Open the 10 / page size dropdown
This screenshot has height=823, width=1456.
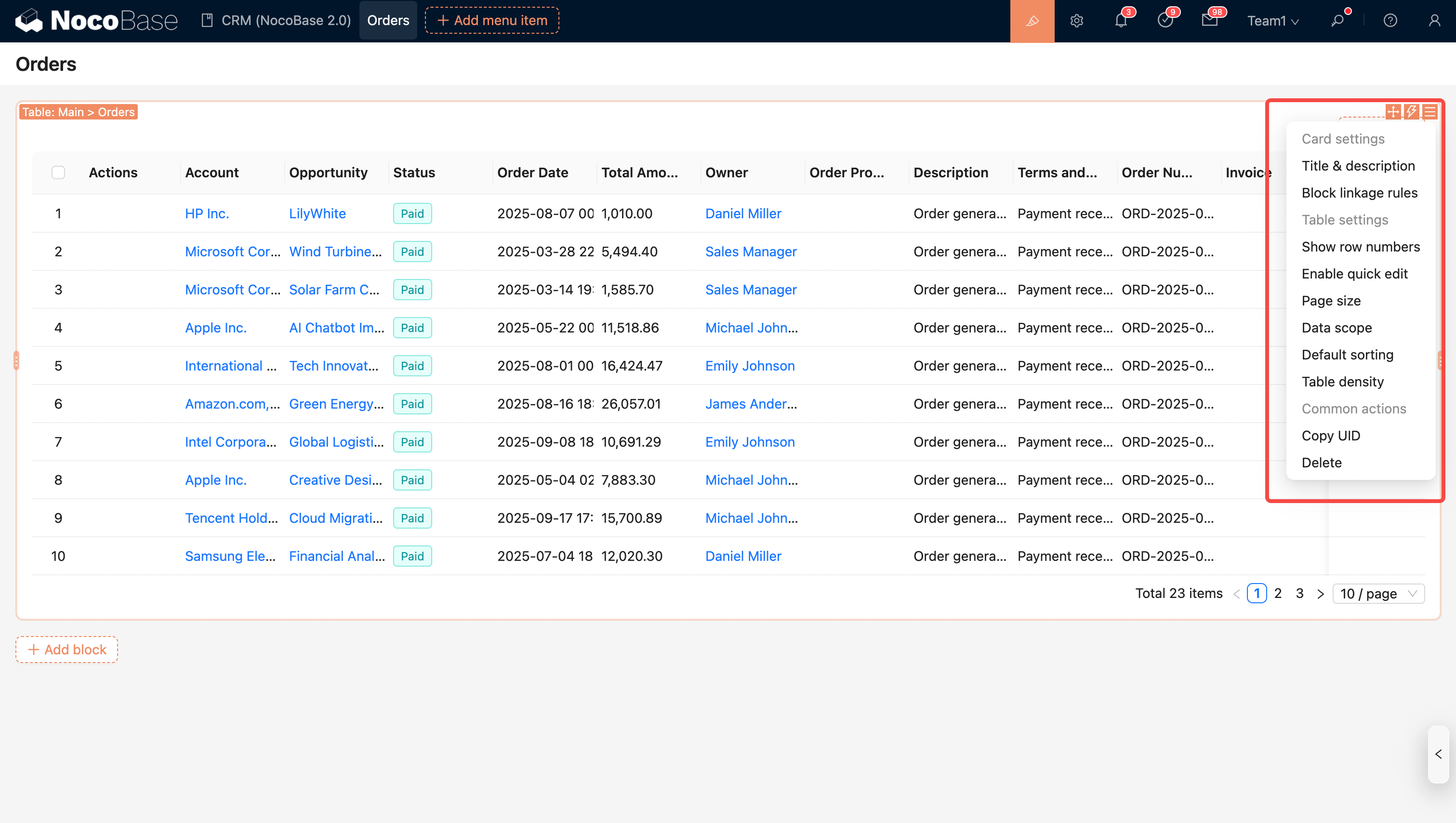(1377, 594)
